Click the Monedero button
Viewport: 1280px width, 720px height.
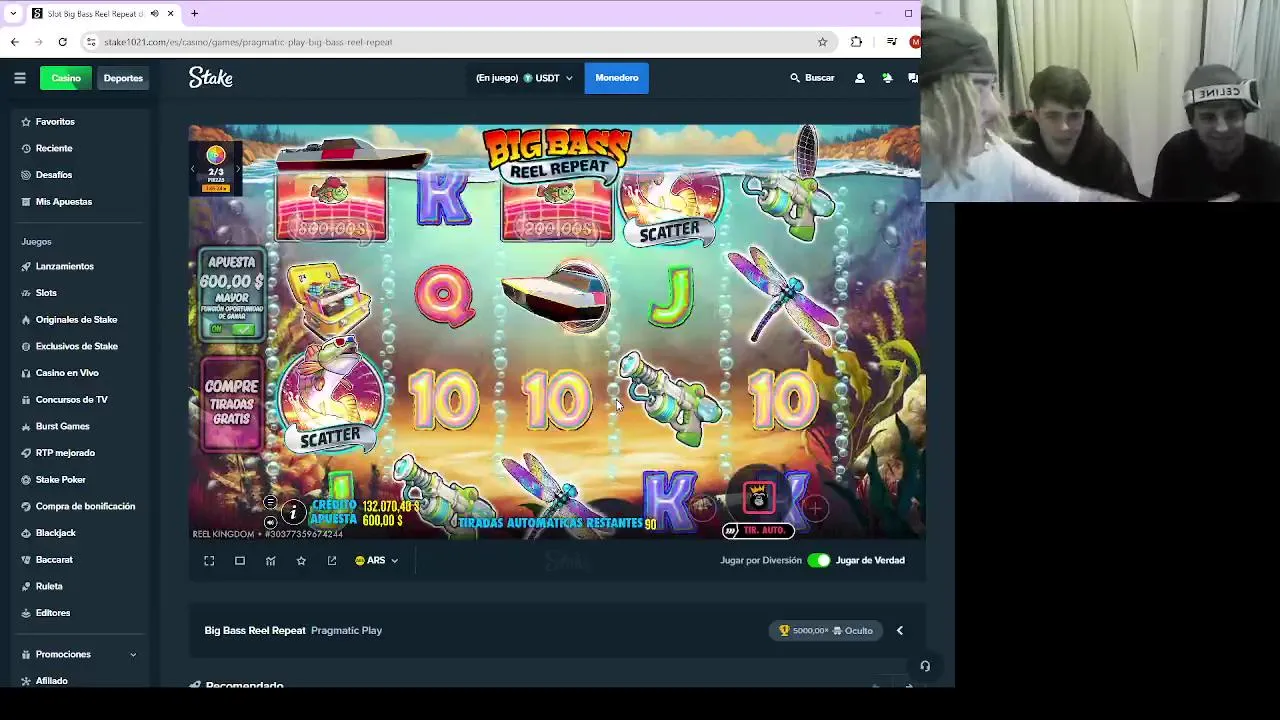pyautogui.click(x=617, y=78)
